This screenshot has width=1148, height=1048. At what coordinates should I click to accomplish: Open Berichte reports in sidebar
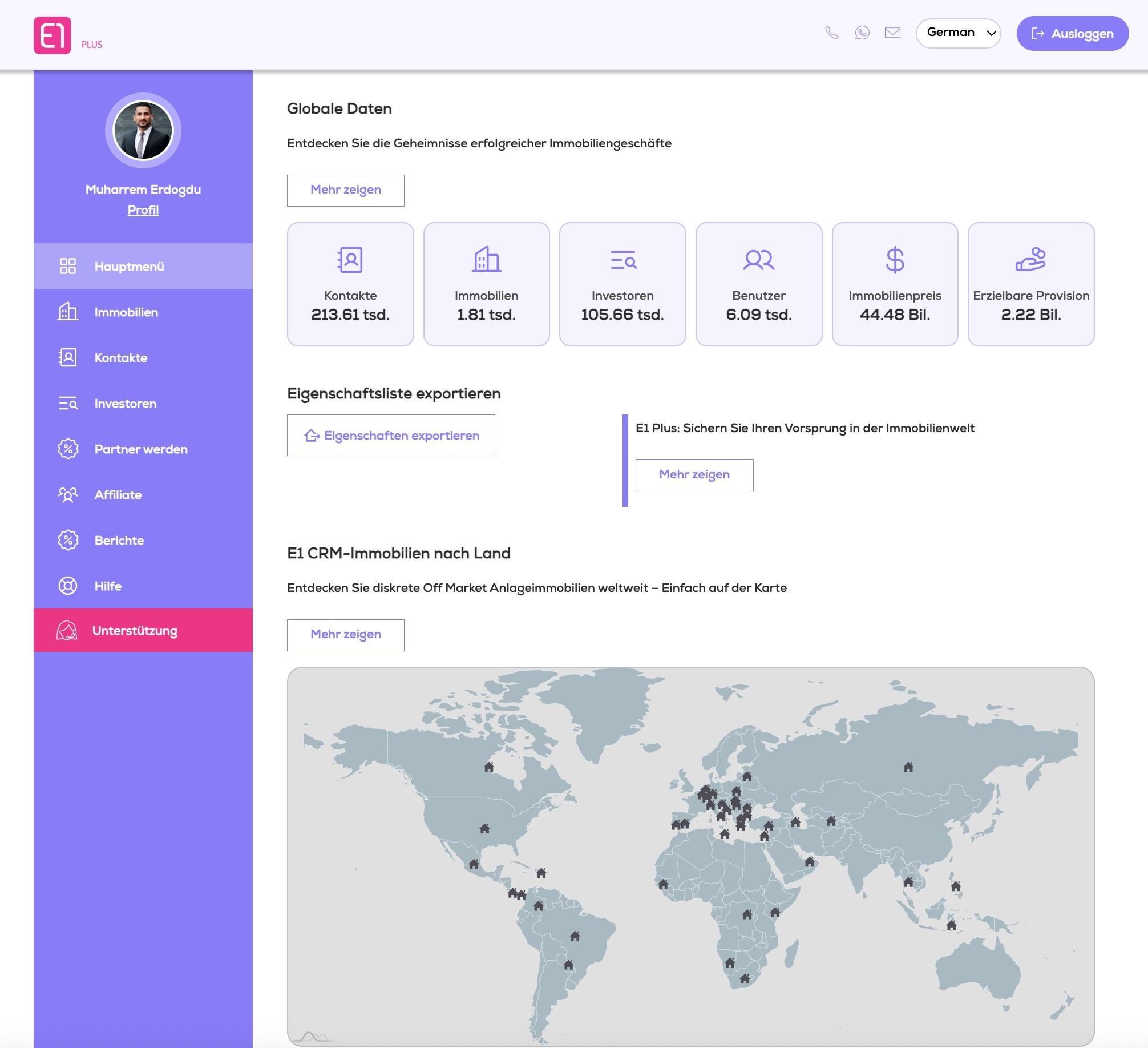[119, 541]
